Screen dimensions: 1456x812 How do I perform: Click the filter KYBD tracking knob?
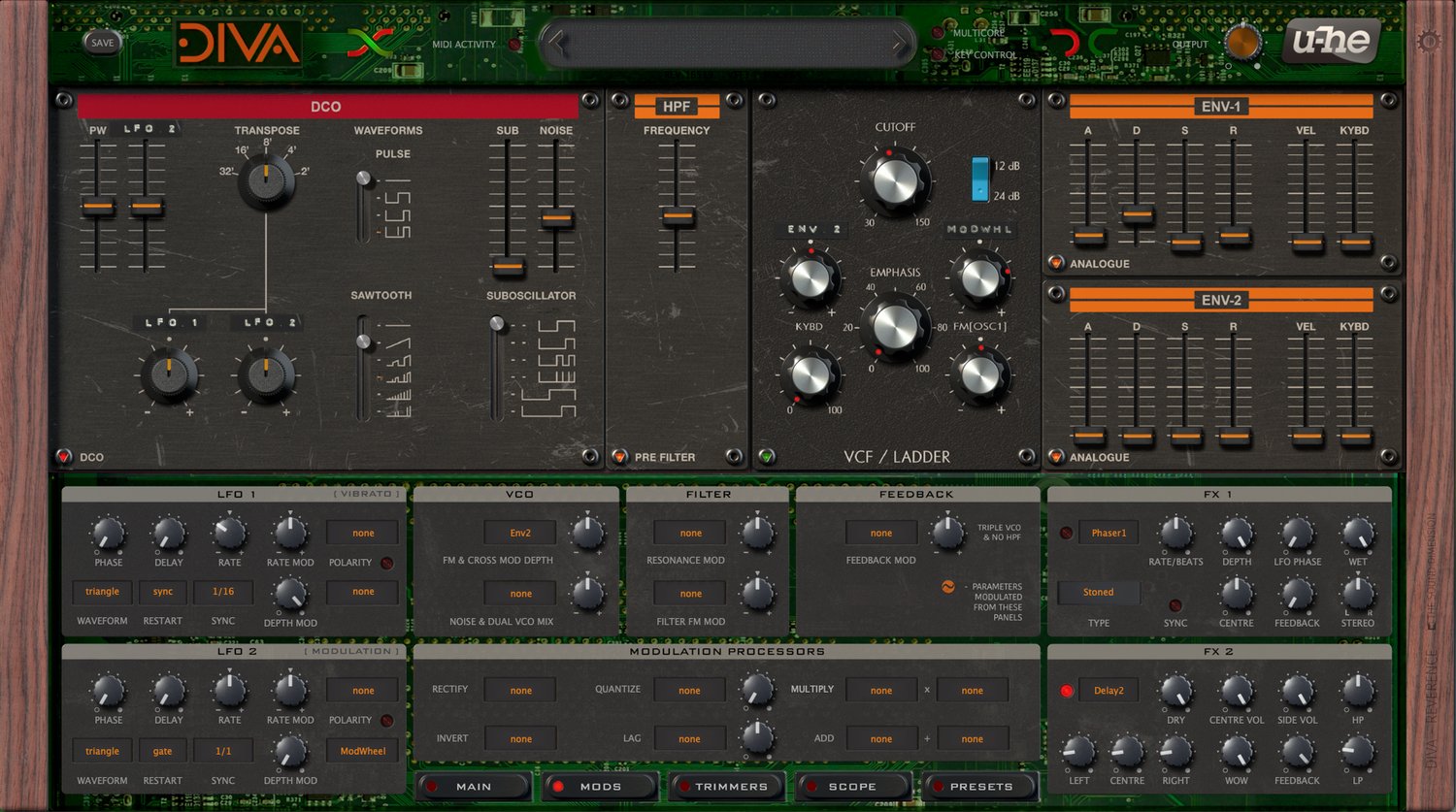point(810,375)
